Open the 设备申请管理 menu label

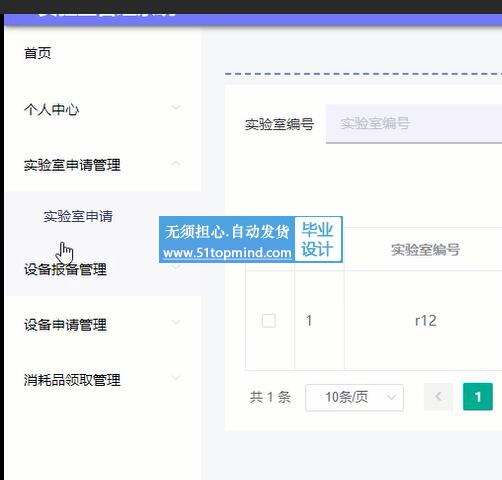point(65,325)
